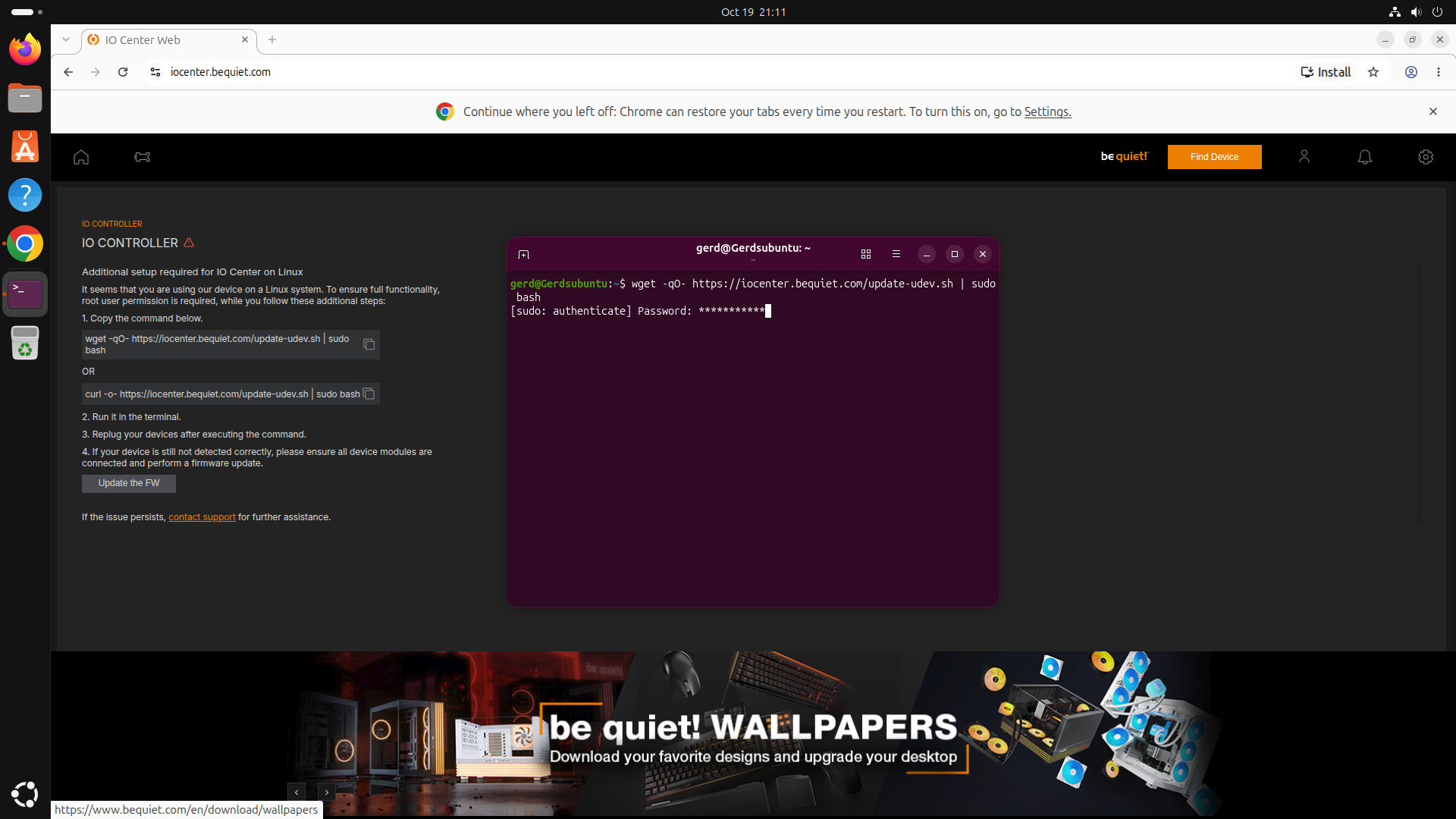Bookmark this page with the star icon
1456x819 pixels.
click(1373, 72)
